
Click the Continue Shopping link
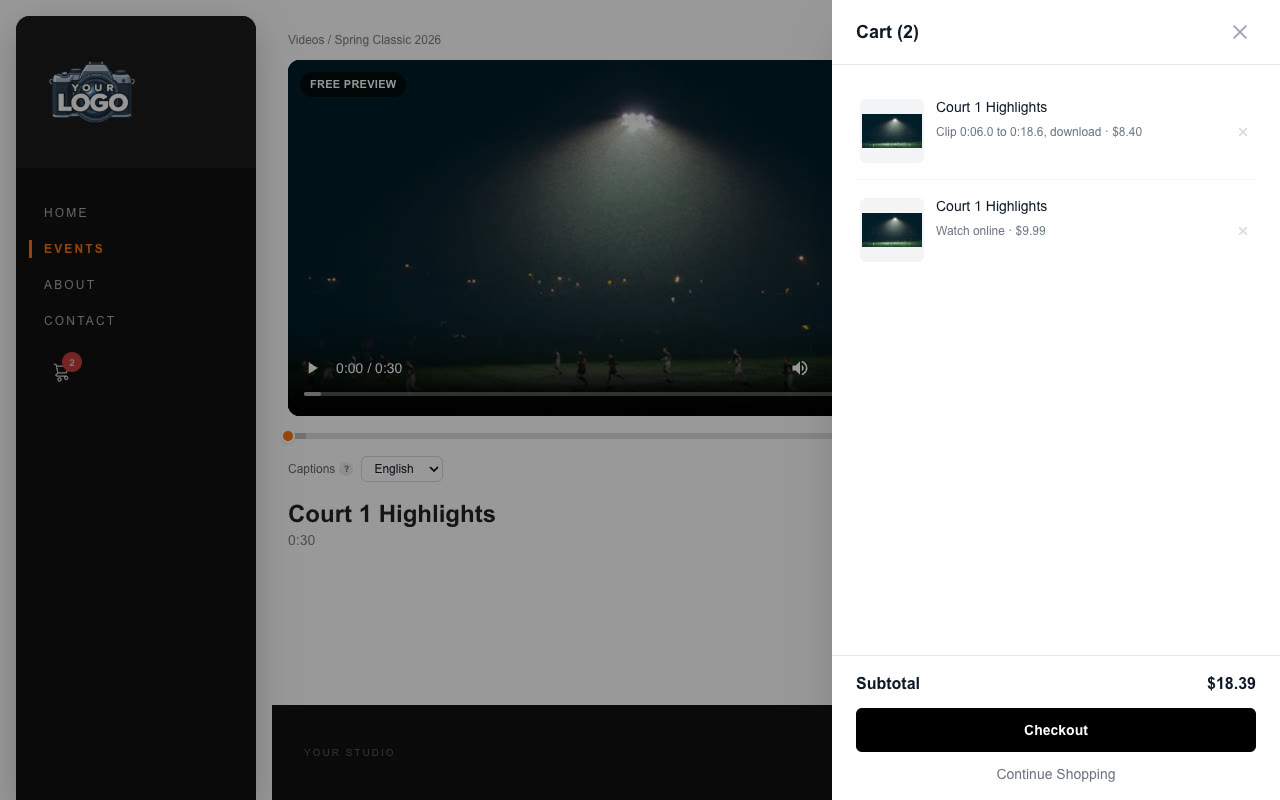tap(1056, 774)
